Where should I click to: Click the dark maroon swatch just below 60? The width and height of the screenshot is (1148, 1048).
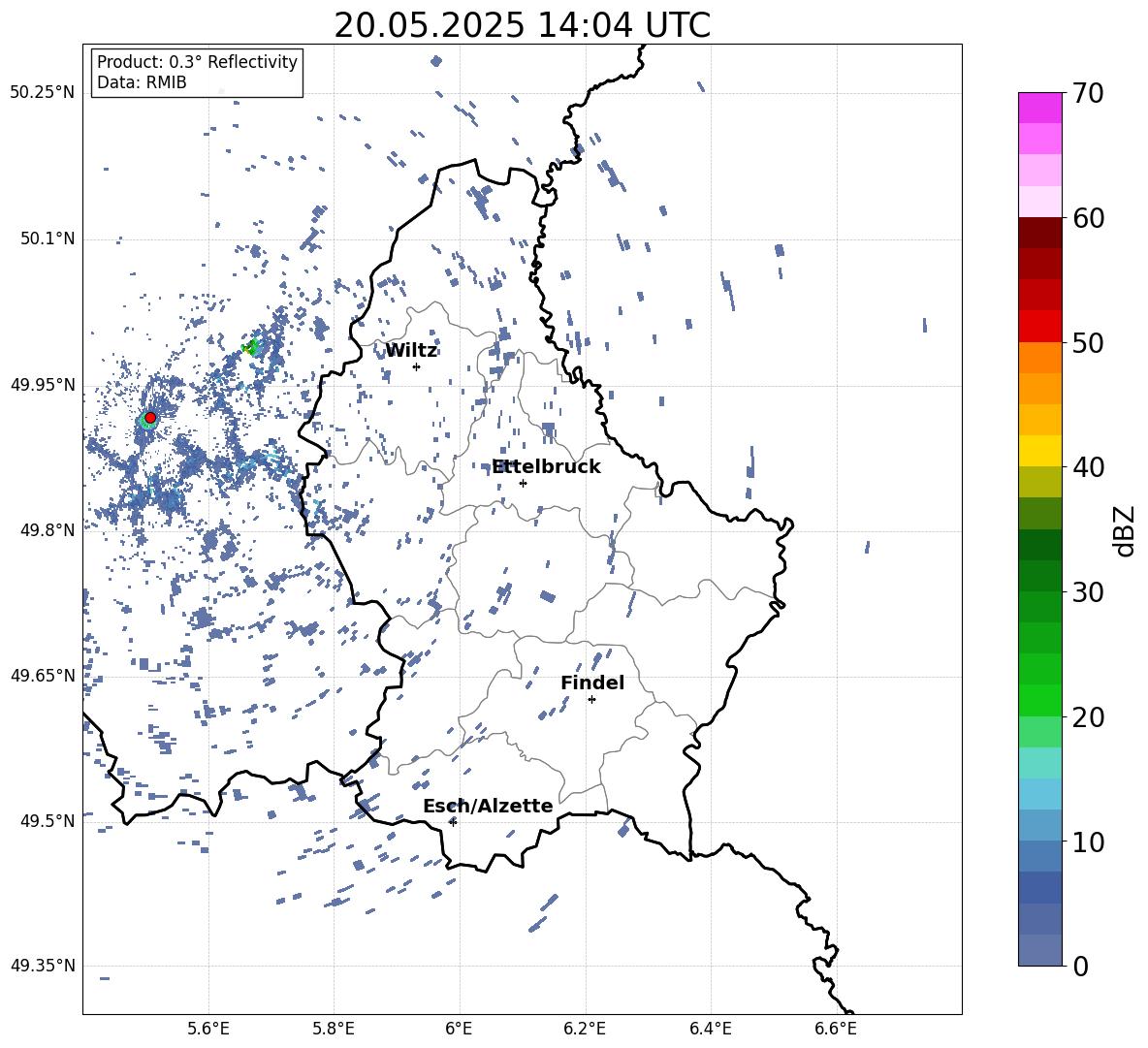coord(1040,233)
